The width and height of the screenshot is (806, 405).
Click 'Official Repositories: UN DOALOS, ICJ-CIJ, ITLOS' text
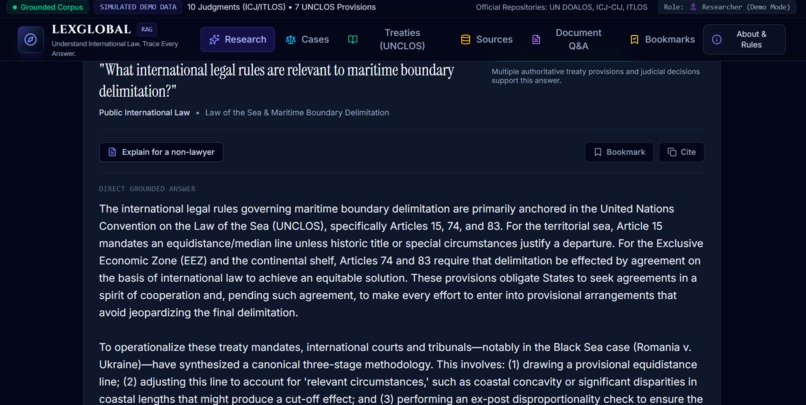pos(561,7)
